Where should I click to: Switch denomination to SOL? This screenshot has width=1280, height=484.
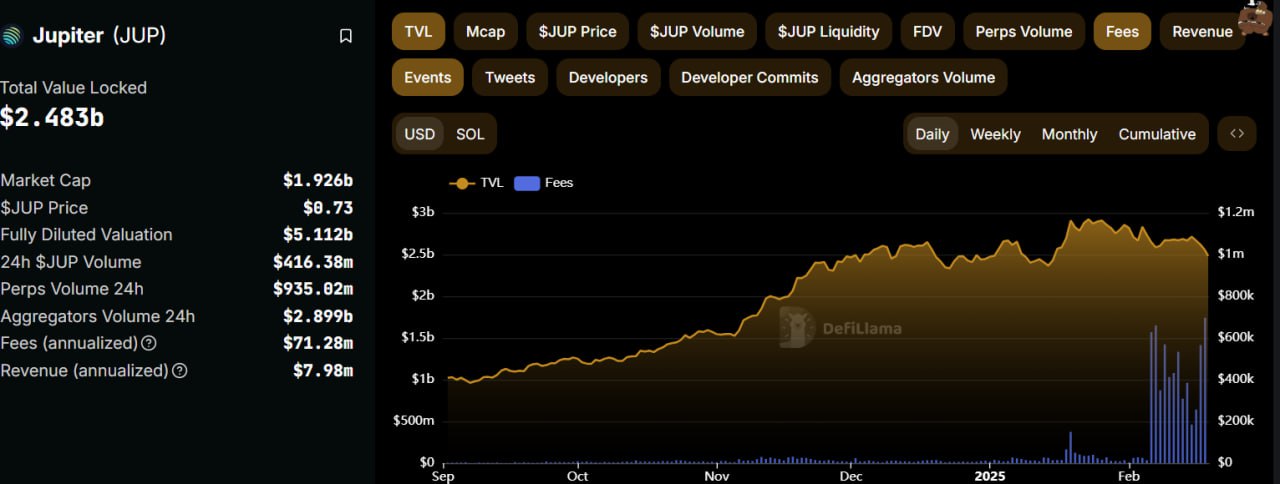(470, 134)
